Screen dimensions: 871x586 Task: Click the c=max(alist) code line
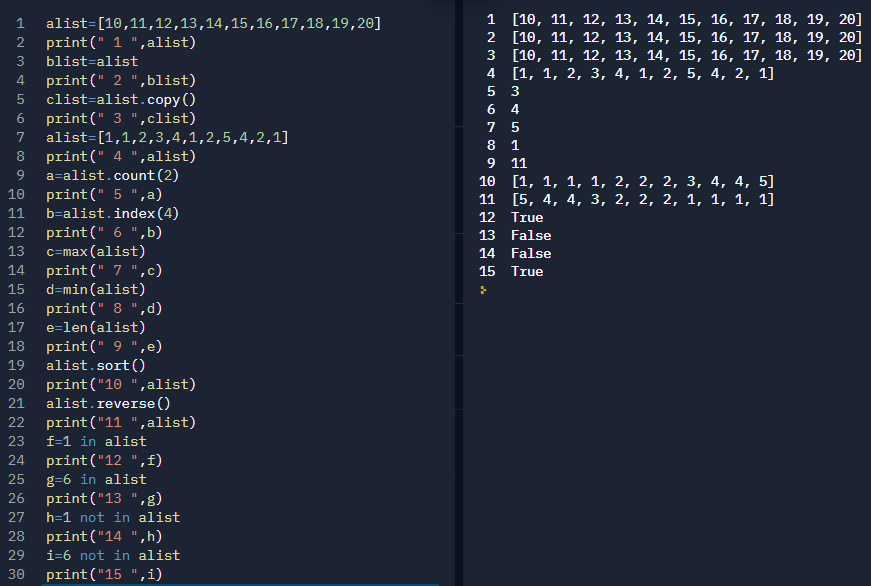pos(96,252)
